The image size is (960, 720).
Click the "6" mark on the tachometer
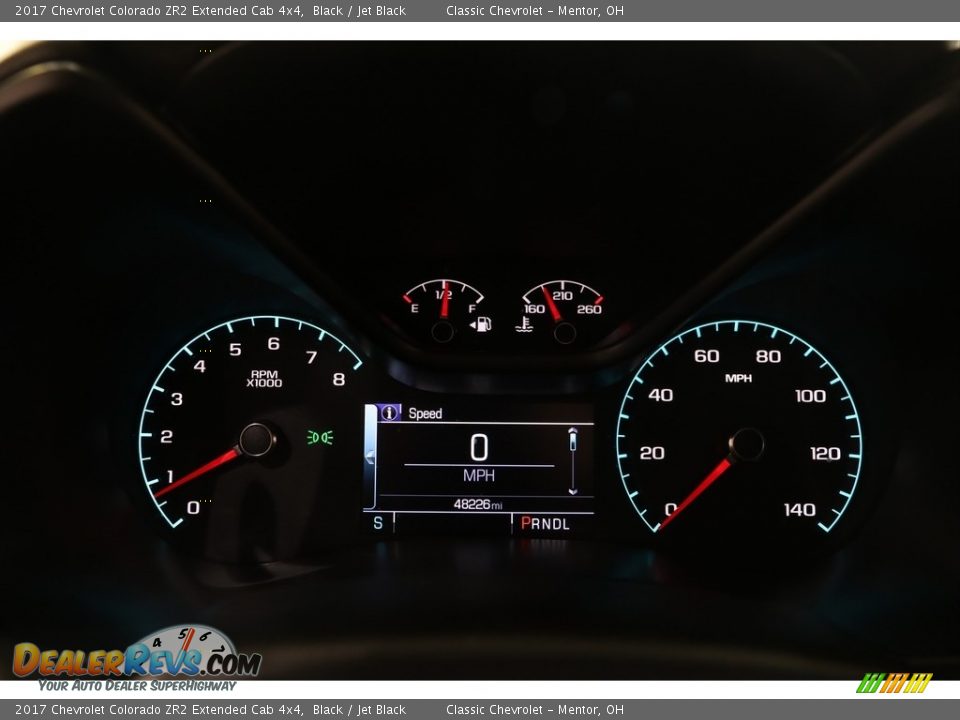pos(274,344)
